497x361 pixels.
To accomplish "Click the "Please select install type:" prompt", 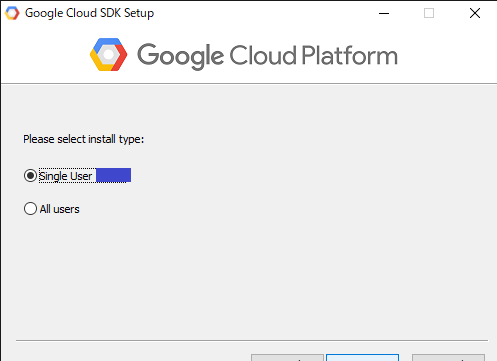I will pos(83,139).
